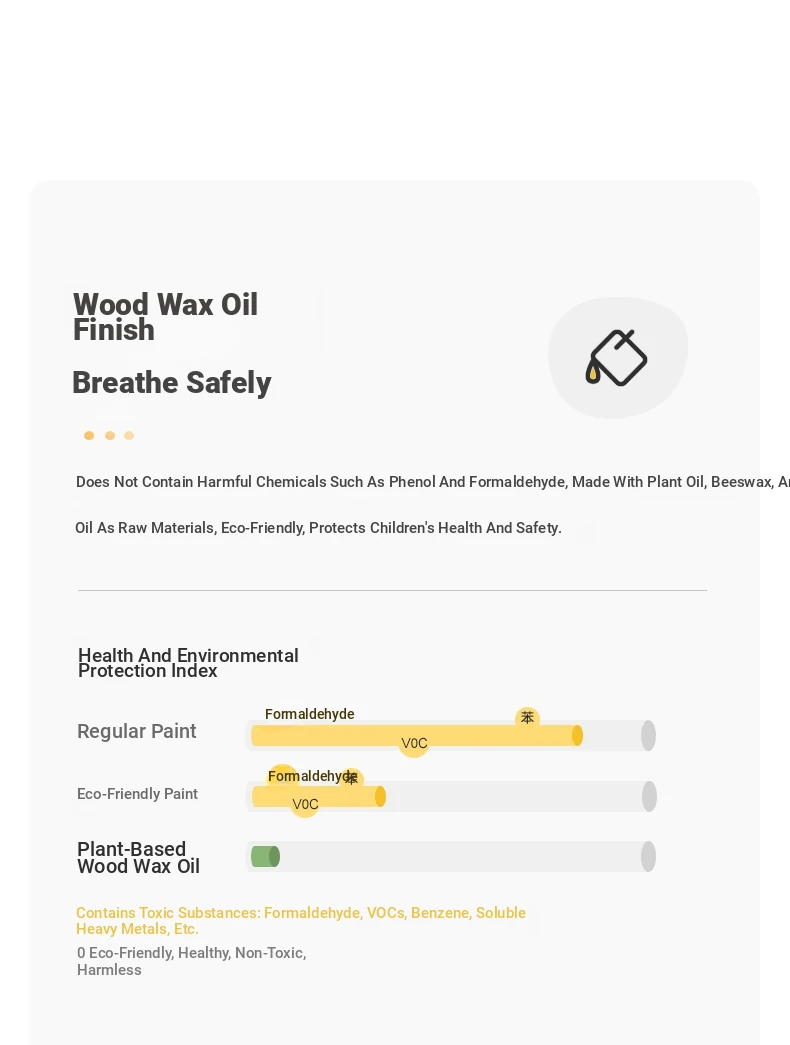This screenshot has width=790, height=1045.
Task: Click the Breathe Safely heading
Action: [171, 383]
